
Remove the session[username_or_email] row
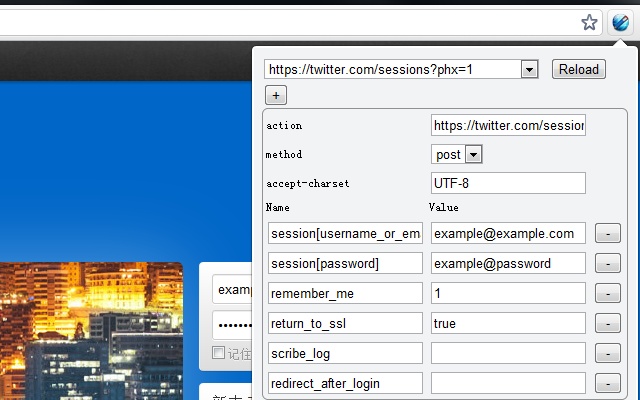tap(608, 233)
